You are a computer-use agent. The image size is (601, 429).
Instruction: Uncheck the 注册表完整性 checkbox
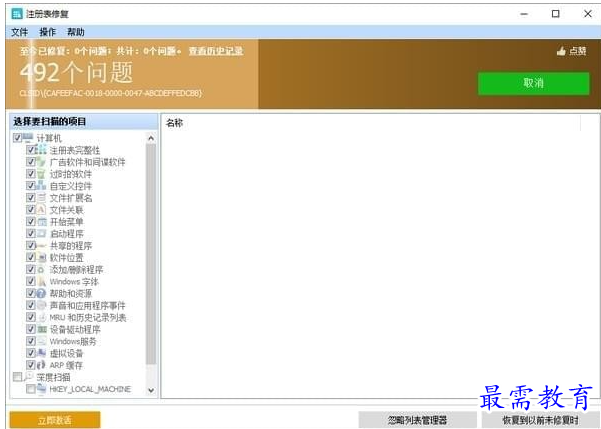point(31,150)
